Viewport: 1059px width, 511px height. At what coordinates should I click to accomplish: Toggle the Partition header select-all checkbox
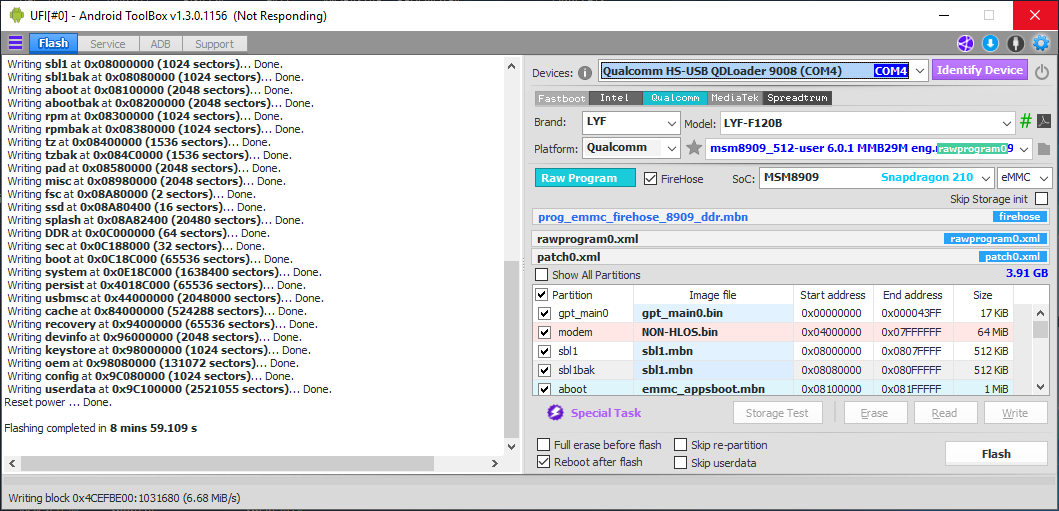(542, 295)
